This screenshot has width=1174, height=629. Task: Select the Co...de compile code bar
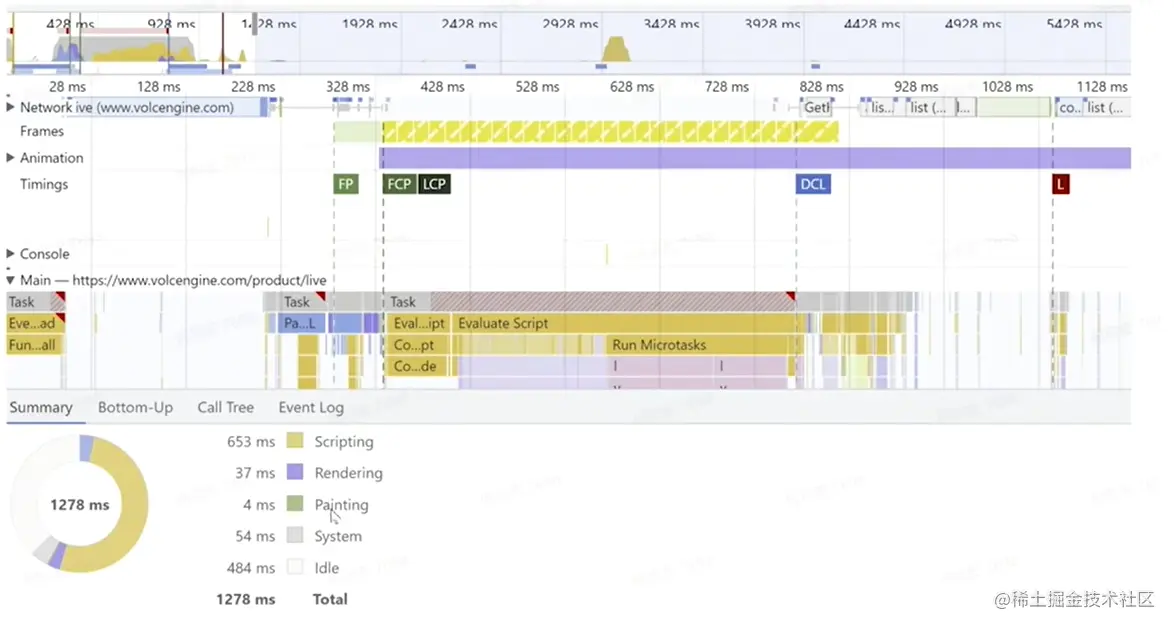click(x=418, y=366)
